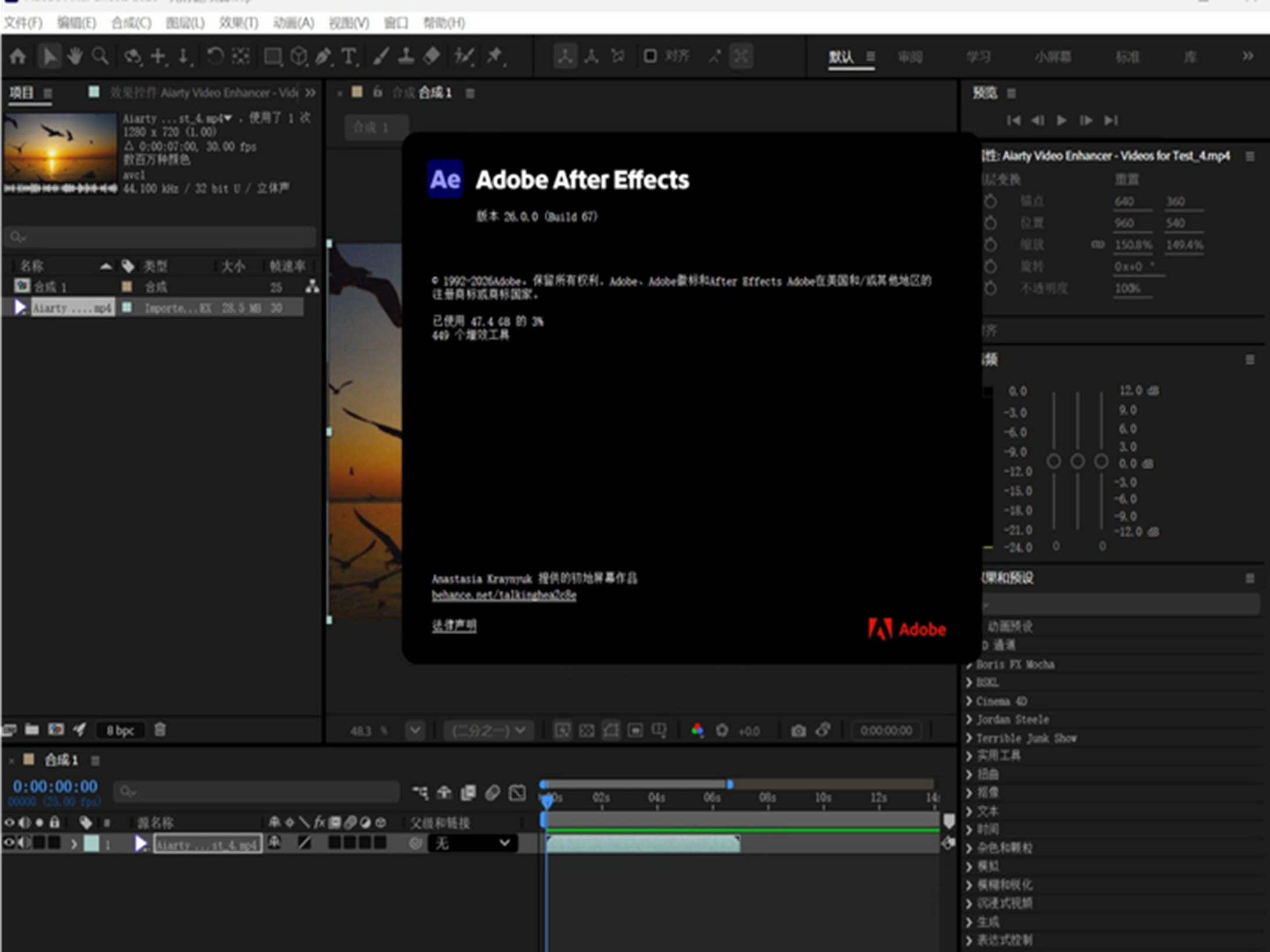Screen dimensions: 1270x952
Task: Click the motion blur enable icon in timeline
Action: pos(493,793)
